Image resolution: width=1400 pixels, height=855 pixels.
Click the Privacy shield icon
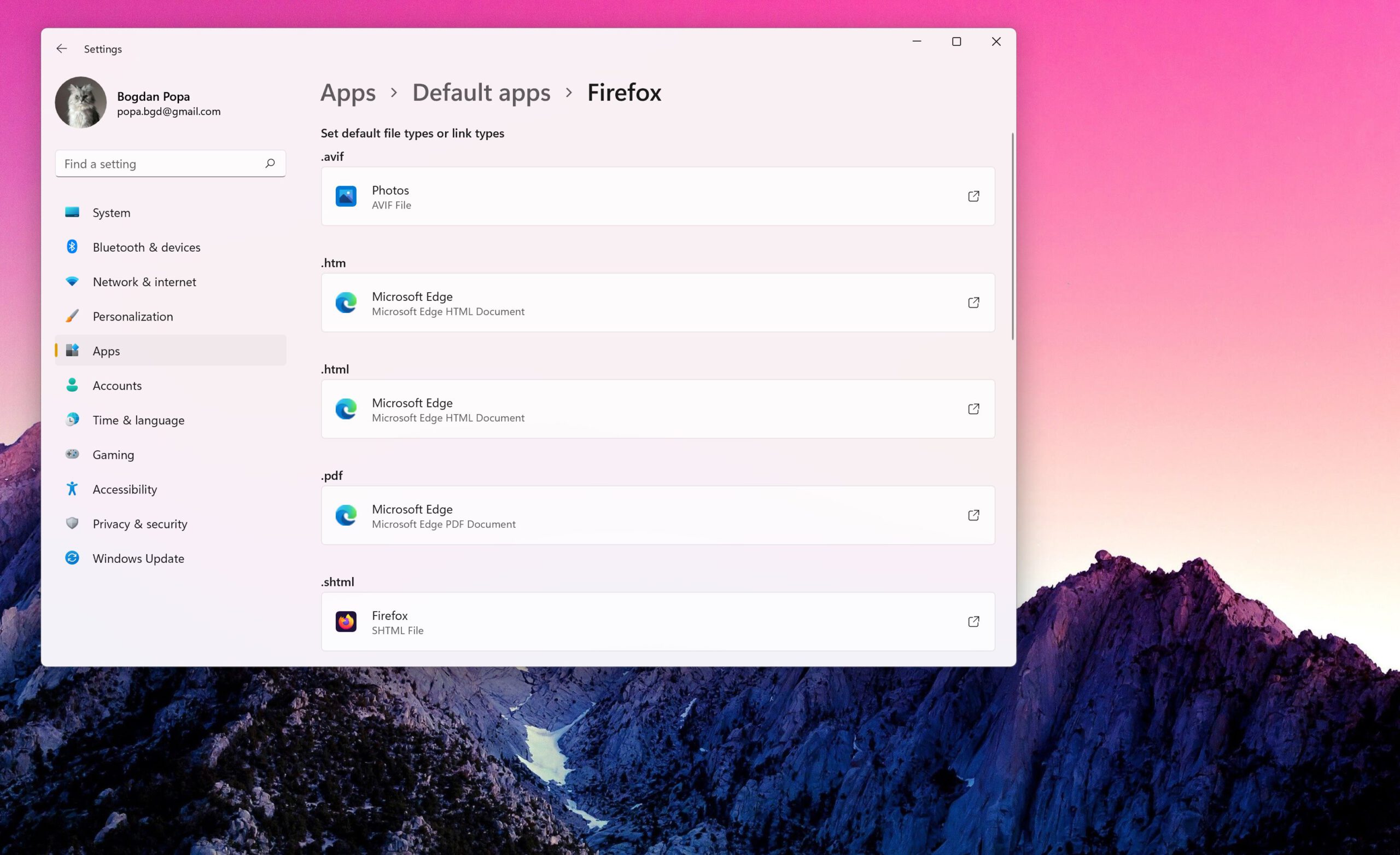pos(72,523)
